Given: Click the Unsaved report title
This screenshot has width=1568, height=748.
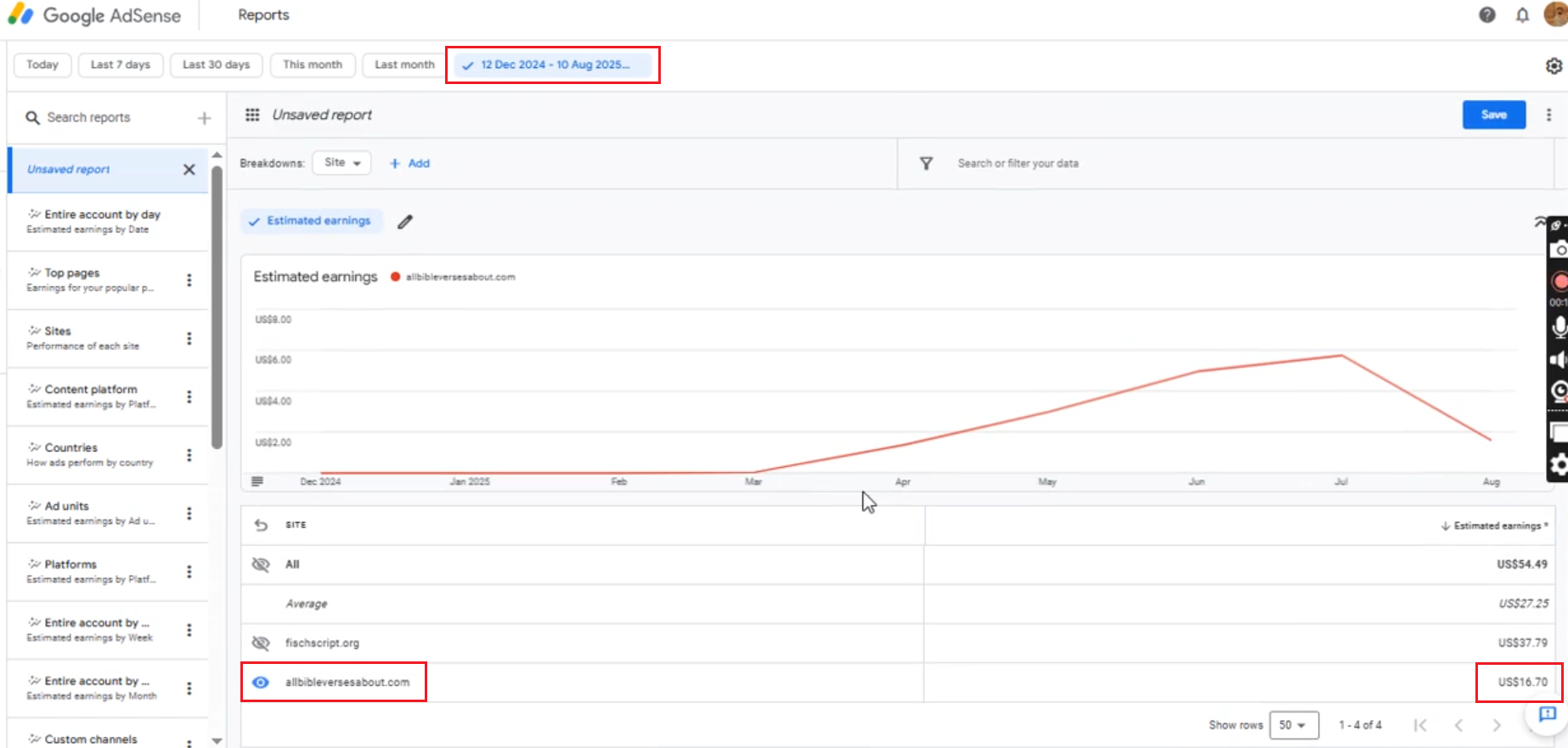Looking at the screenshot, I should pos(322,115).
